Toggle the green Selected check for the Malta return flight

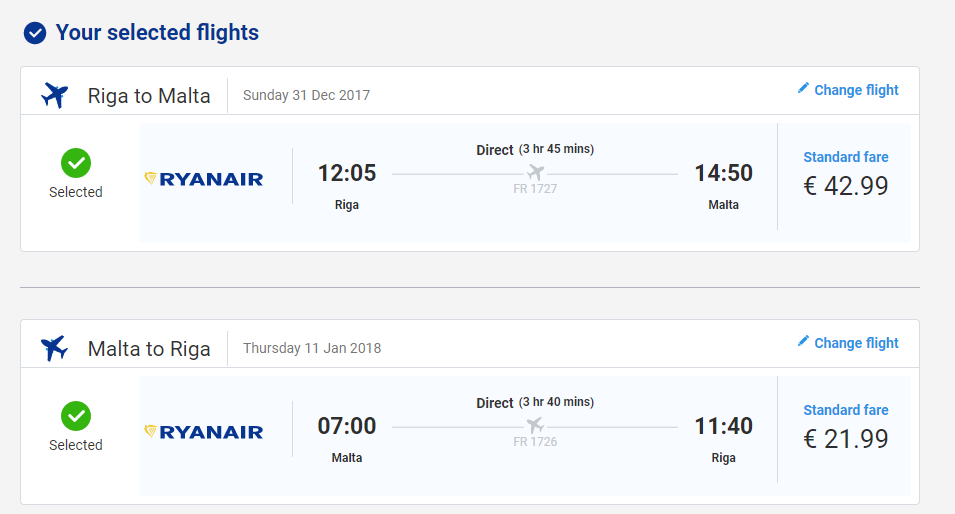coord(76,416)
